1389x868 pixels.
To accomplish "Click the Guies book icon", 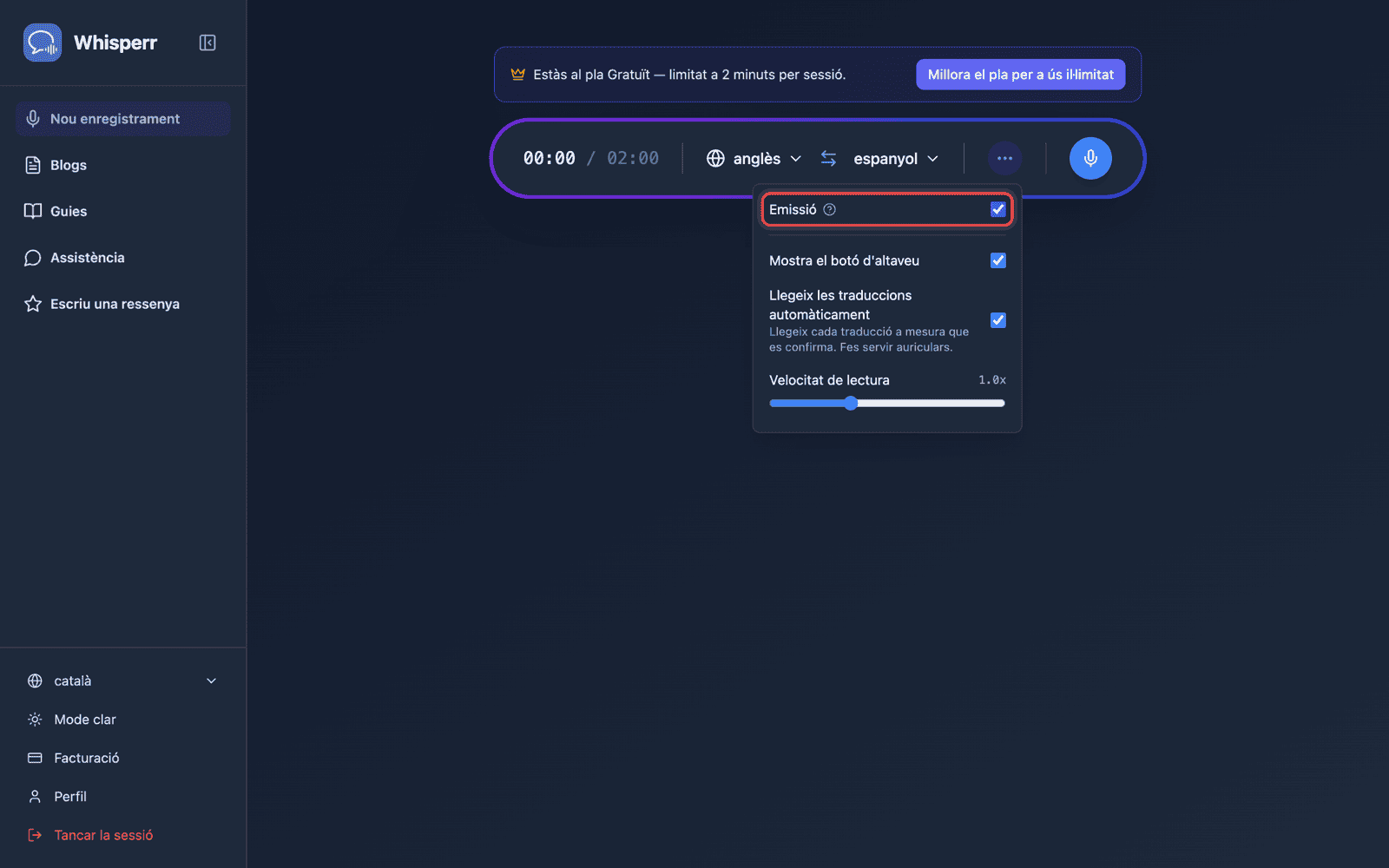I will coord(33,211).
